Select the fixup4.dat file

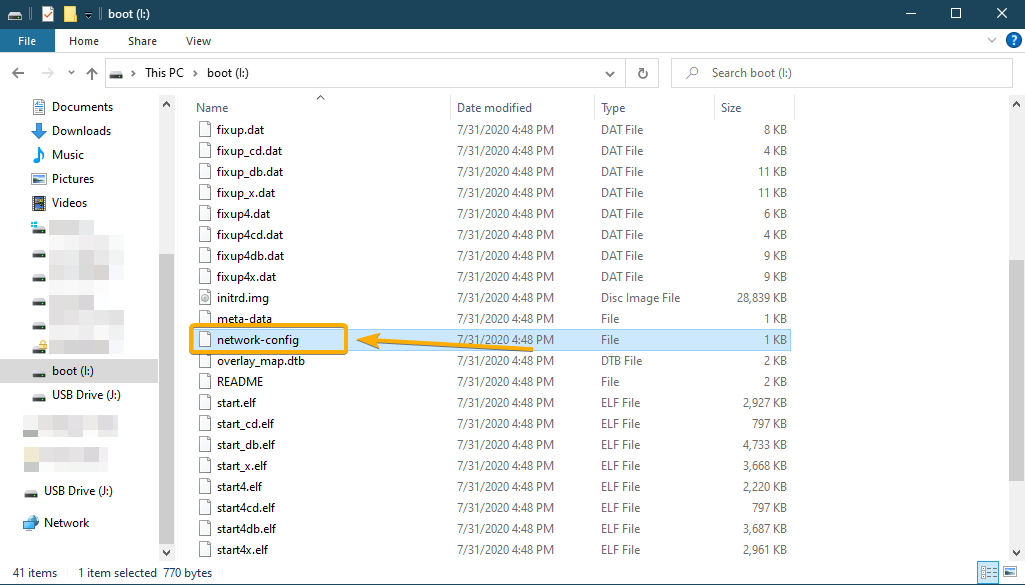[x=243, y=214]
